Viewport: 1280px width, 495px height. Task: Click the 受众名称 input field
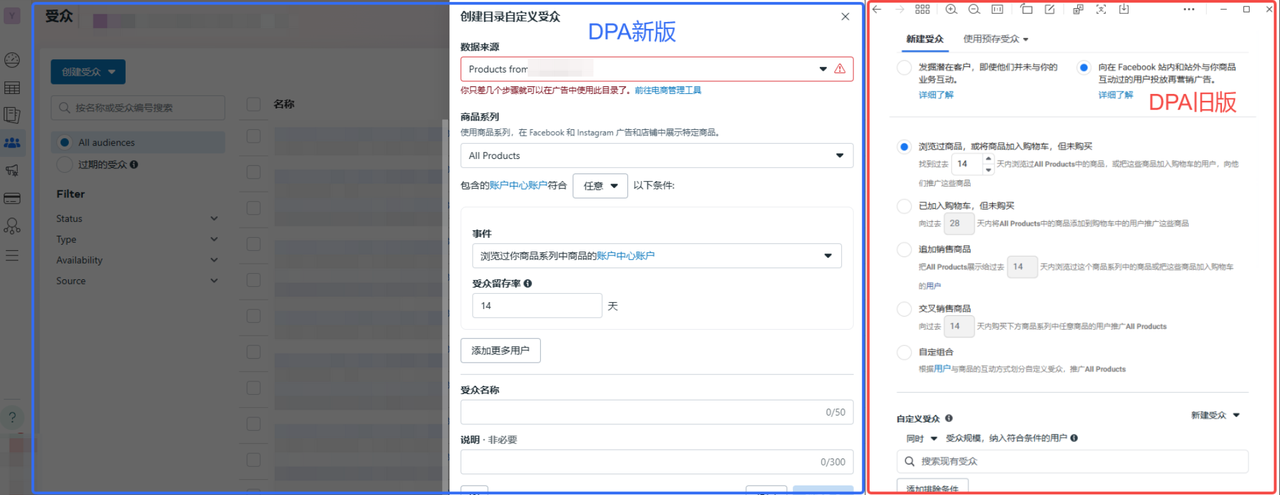656,412
